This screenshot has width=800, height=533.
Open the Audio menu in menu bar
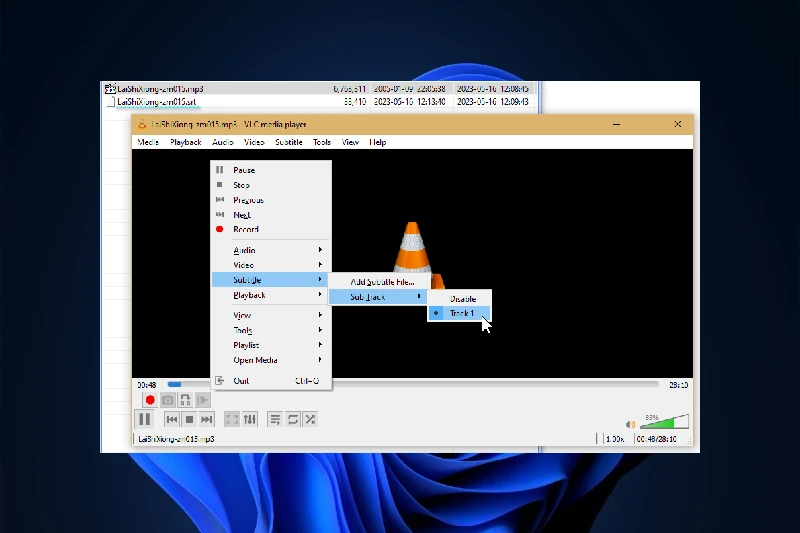click(x=222, y=142)
